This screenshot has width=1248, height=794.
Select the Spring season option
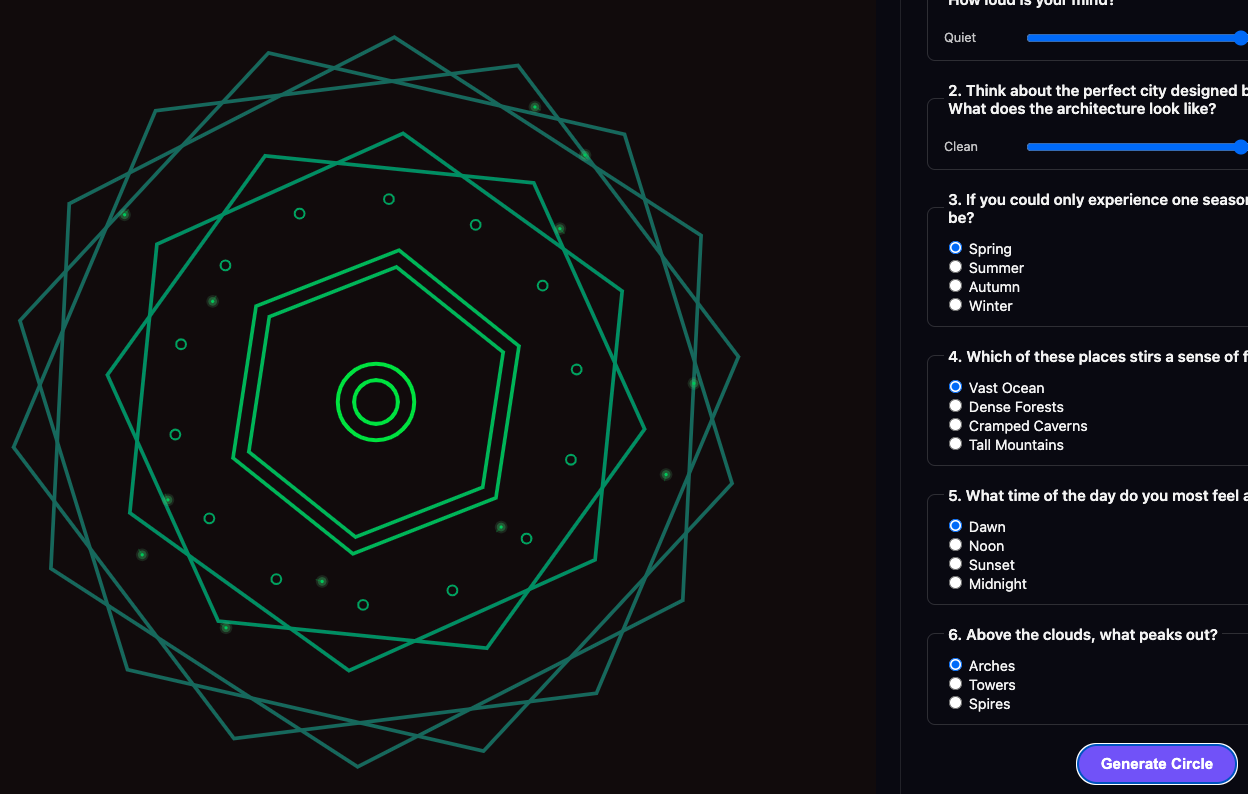[956, 248]
